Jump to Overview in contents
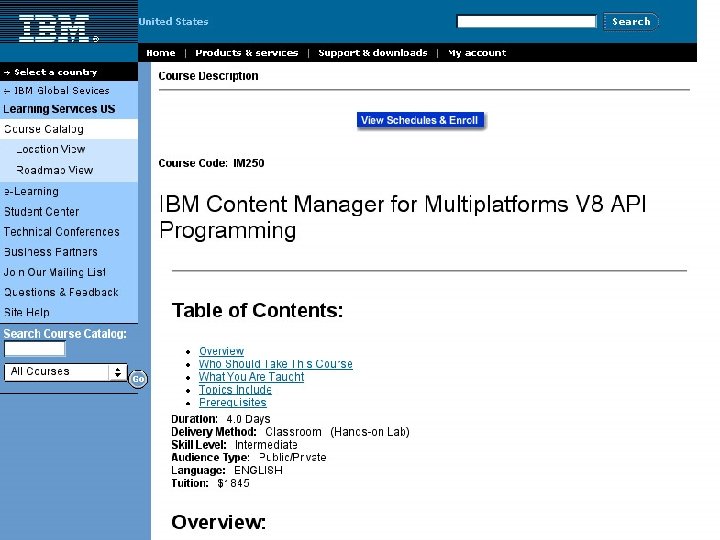The width and height of the screenshot is (720, 540). [221, 351]
